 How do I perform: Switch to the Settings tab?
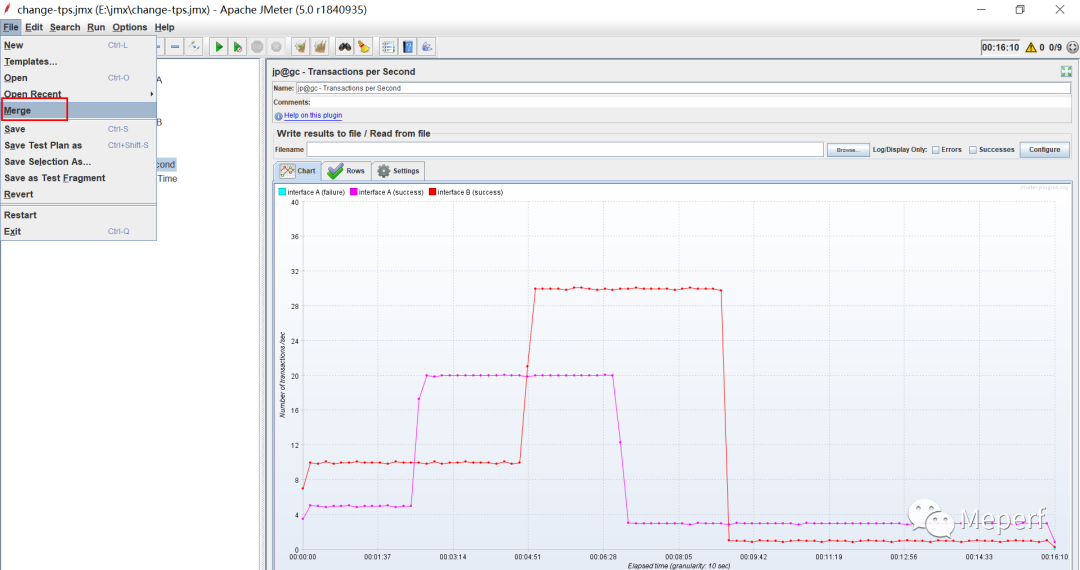click(398, 171)
